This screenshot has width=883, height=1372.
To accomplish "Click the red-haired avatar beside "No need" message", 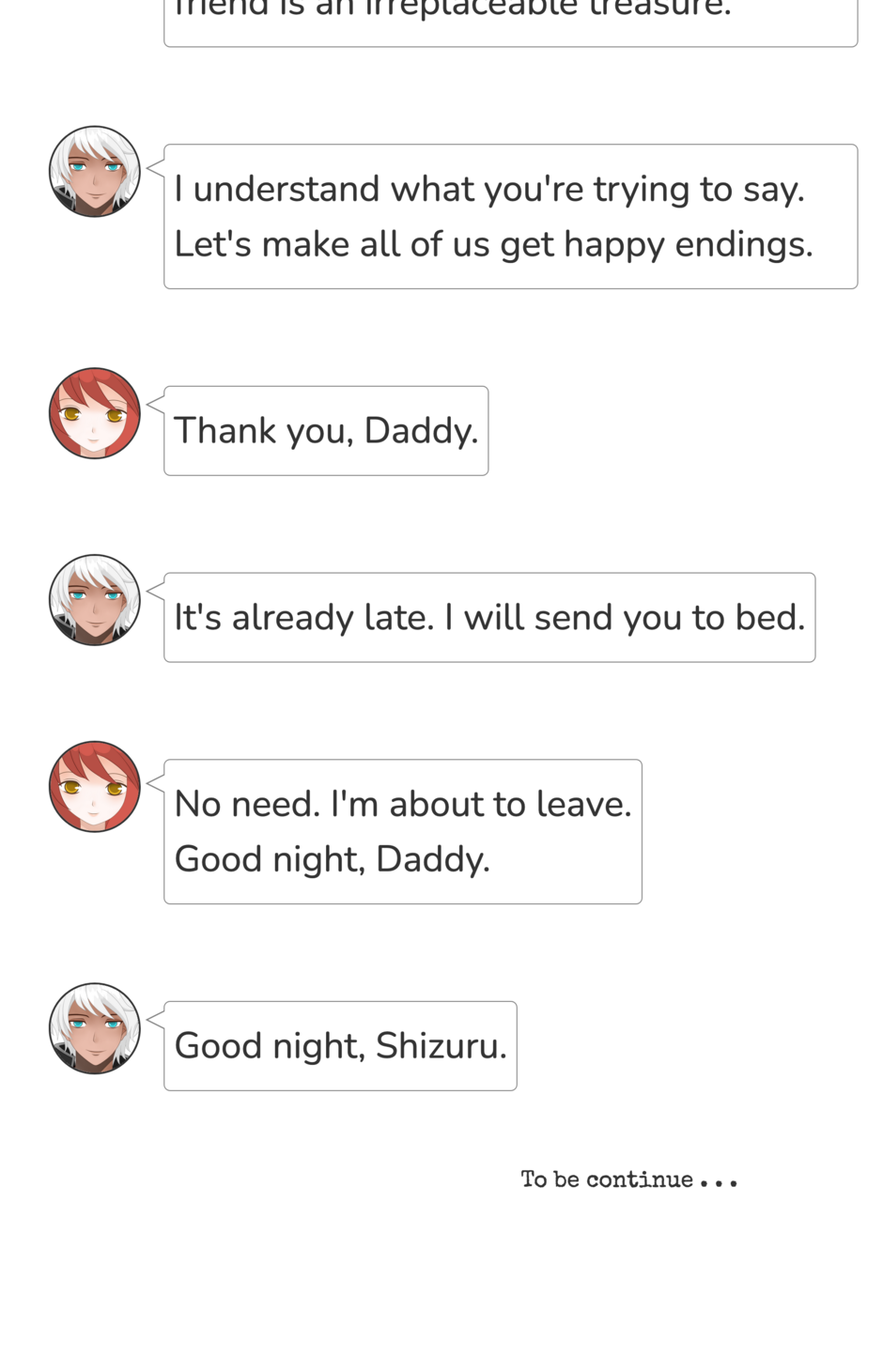I will click(95, 787).
